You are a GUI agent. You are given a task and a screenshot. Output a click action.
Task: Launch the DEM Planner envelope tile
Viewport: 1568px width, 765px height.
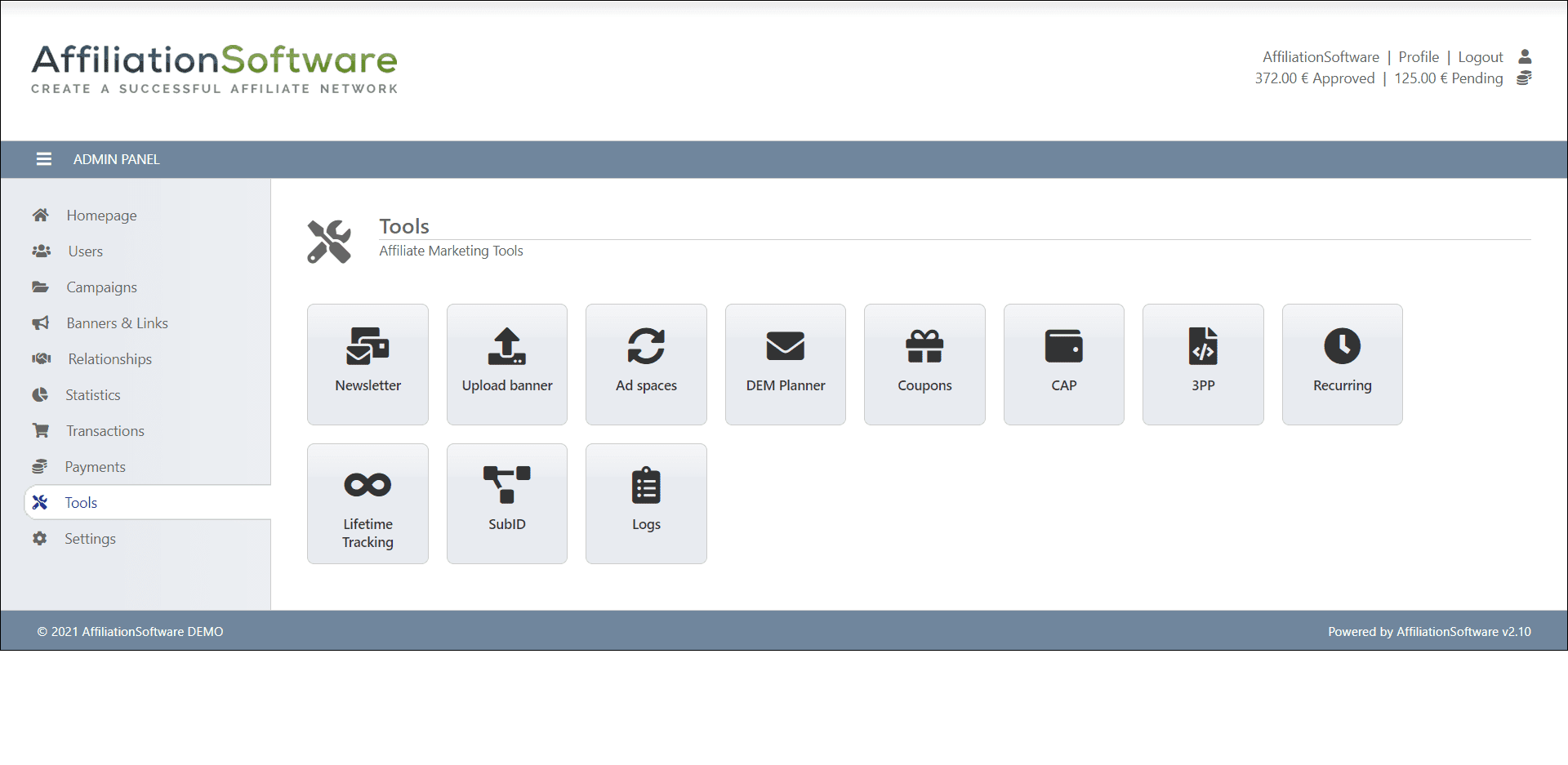pos(785,364)
